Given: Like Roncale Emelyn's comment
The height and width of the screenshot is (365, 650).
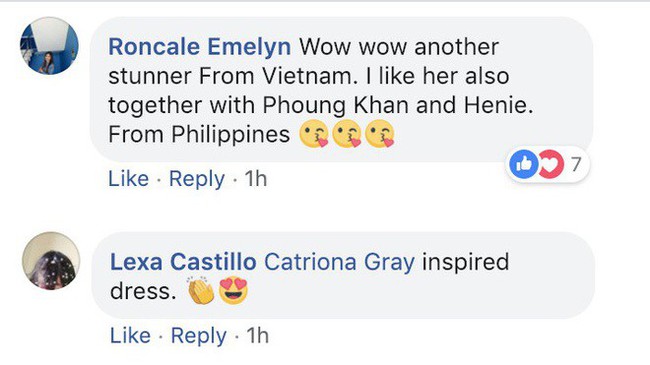Looking at the screenshot, I should point(129,179).
